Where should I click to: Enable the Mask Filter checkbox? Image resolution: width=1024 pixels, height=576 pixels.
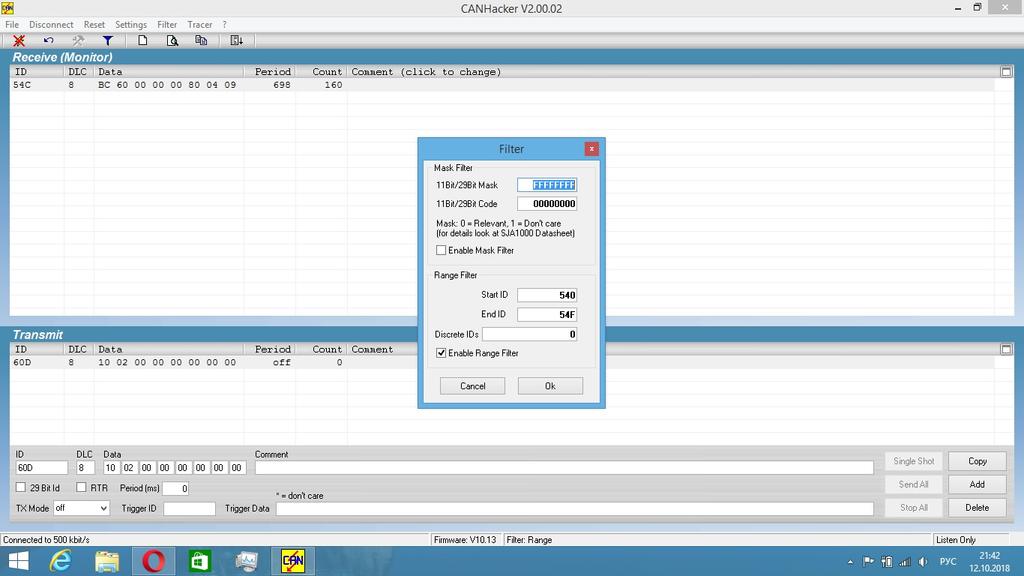coord(442,250)
